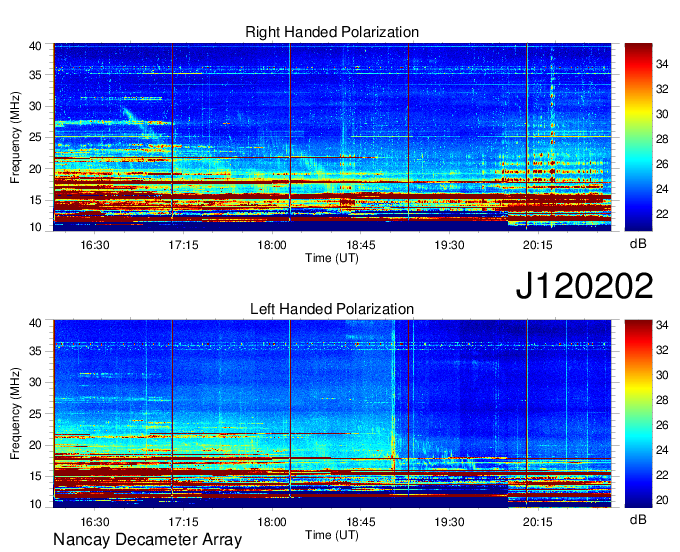Click the "Right Handed Polarization" plot title
Screen dimensions: 680x552
[332, 32]
